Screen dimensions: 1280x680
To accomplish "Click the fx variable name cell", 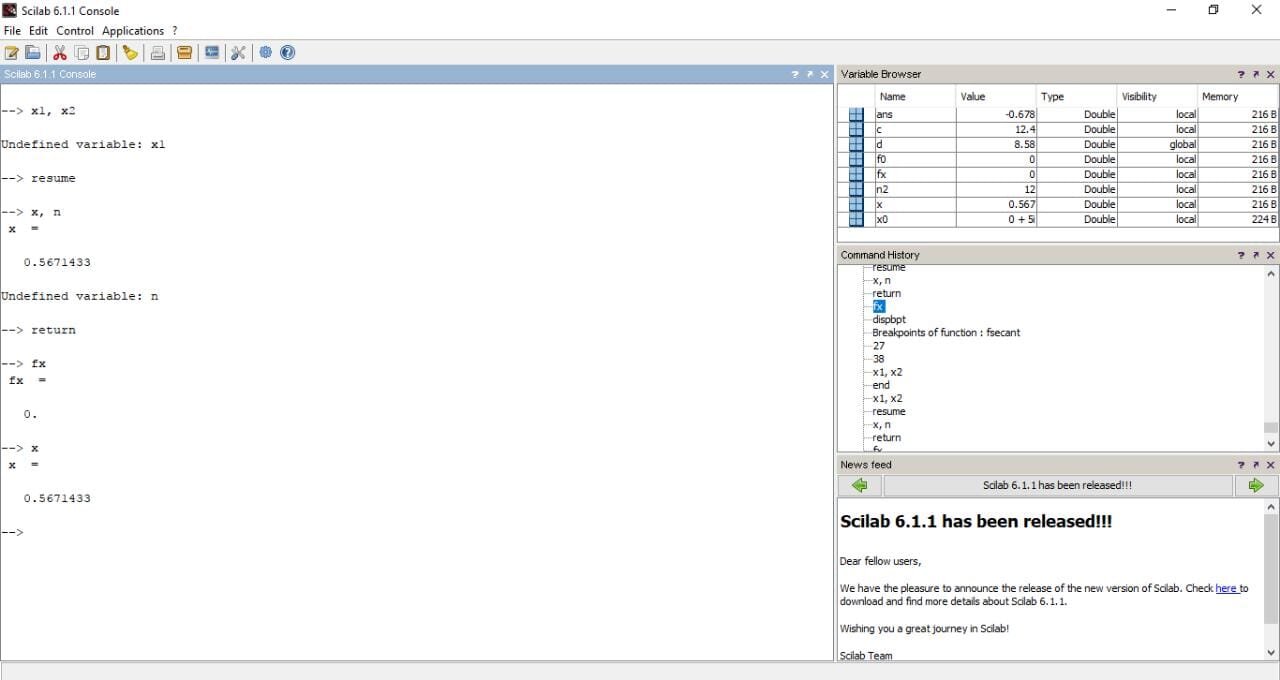I will (915, 174).
